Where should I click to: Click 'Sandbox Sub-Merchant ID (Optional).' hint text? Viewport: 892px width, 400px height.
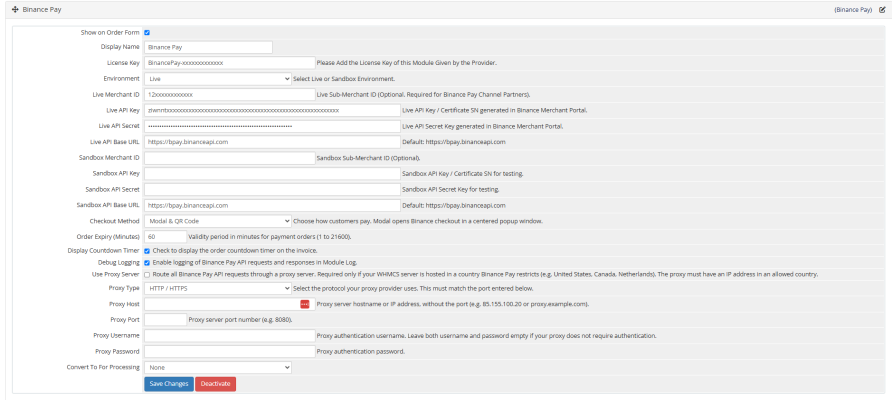point(369,158)
